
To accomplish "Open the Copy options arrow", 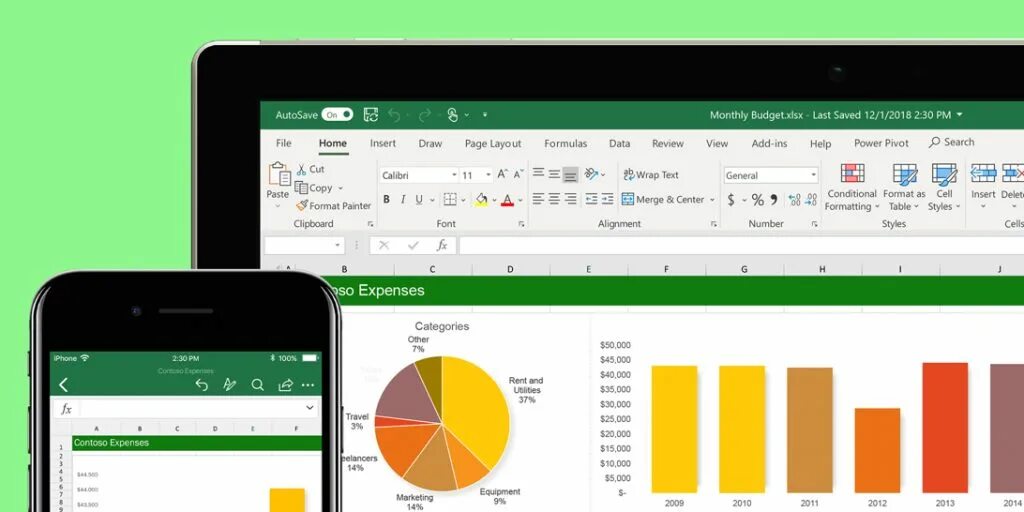I will [x=340, y=188].
